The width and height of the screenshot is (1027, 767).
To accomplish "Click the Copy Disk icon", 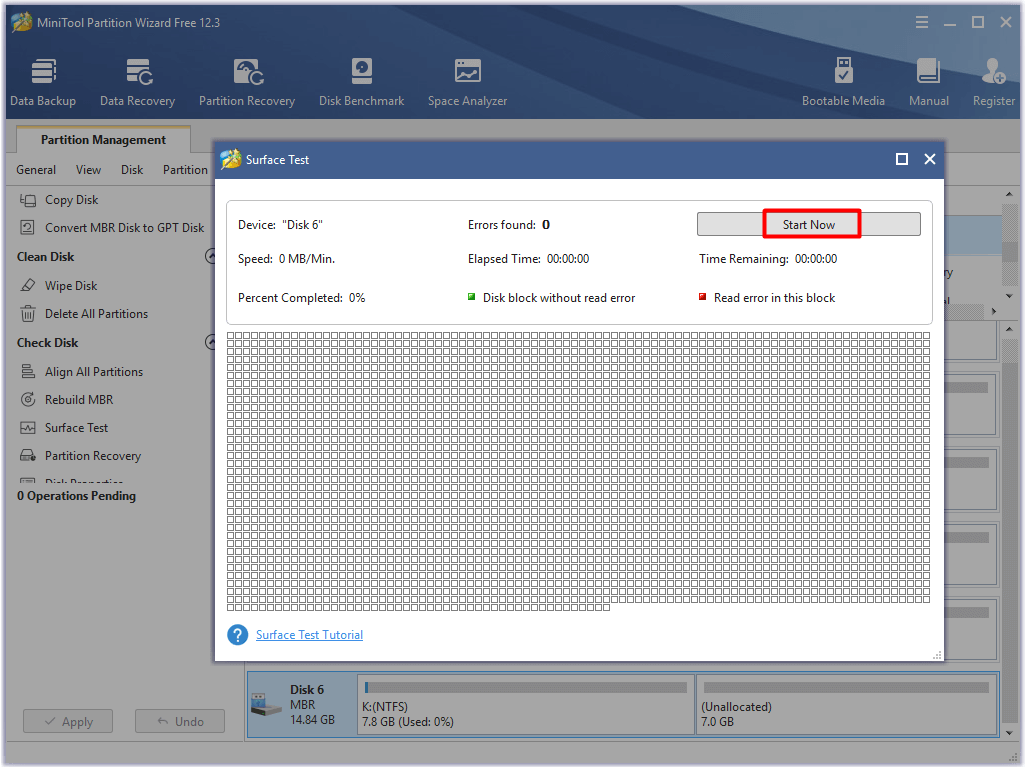I will (28, 200).
